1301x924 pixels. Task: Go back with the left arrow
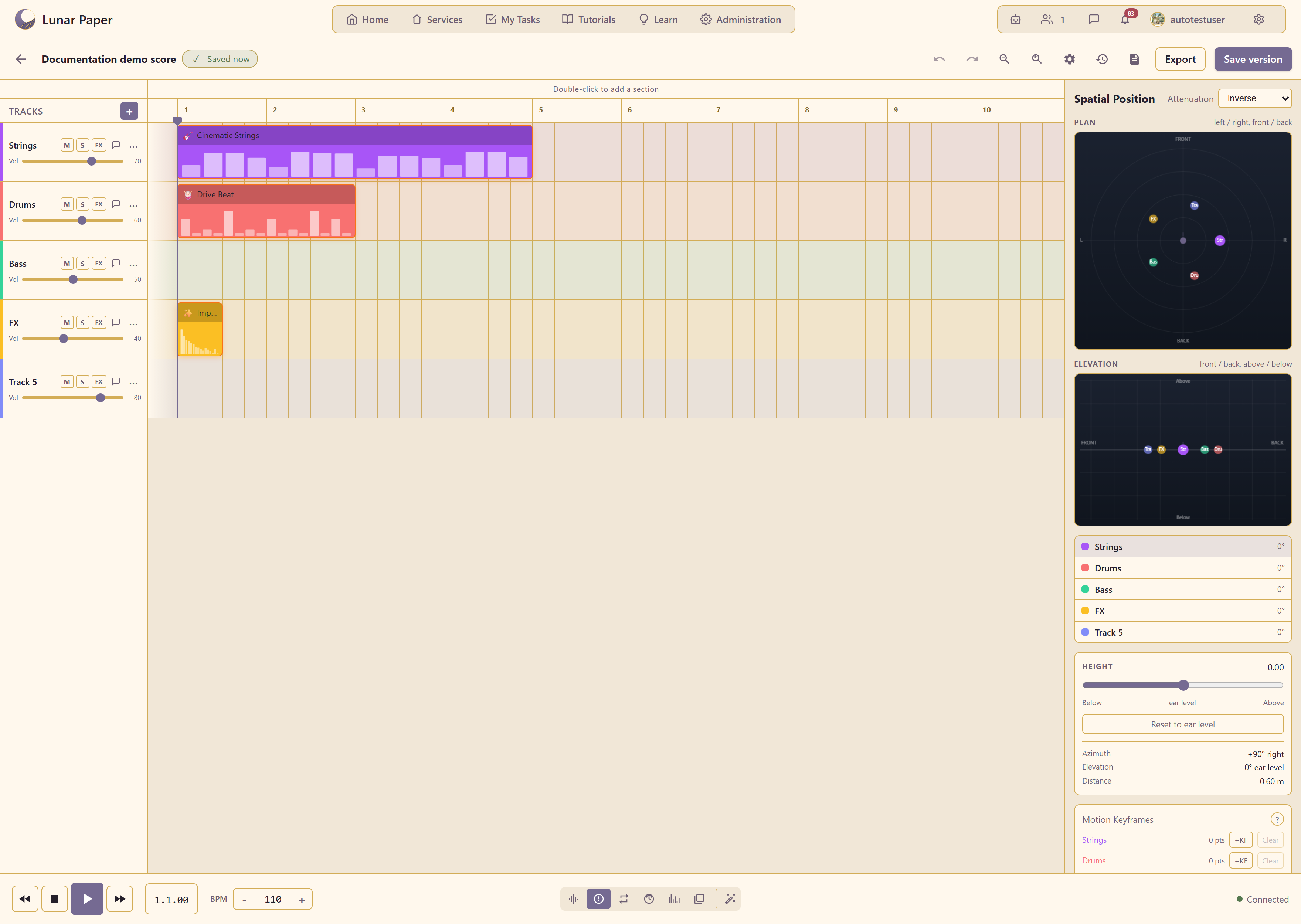click(x=21, y=59)
